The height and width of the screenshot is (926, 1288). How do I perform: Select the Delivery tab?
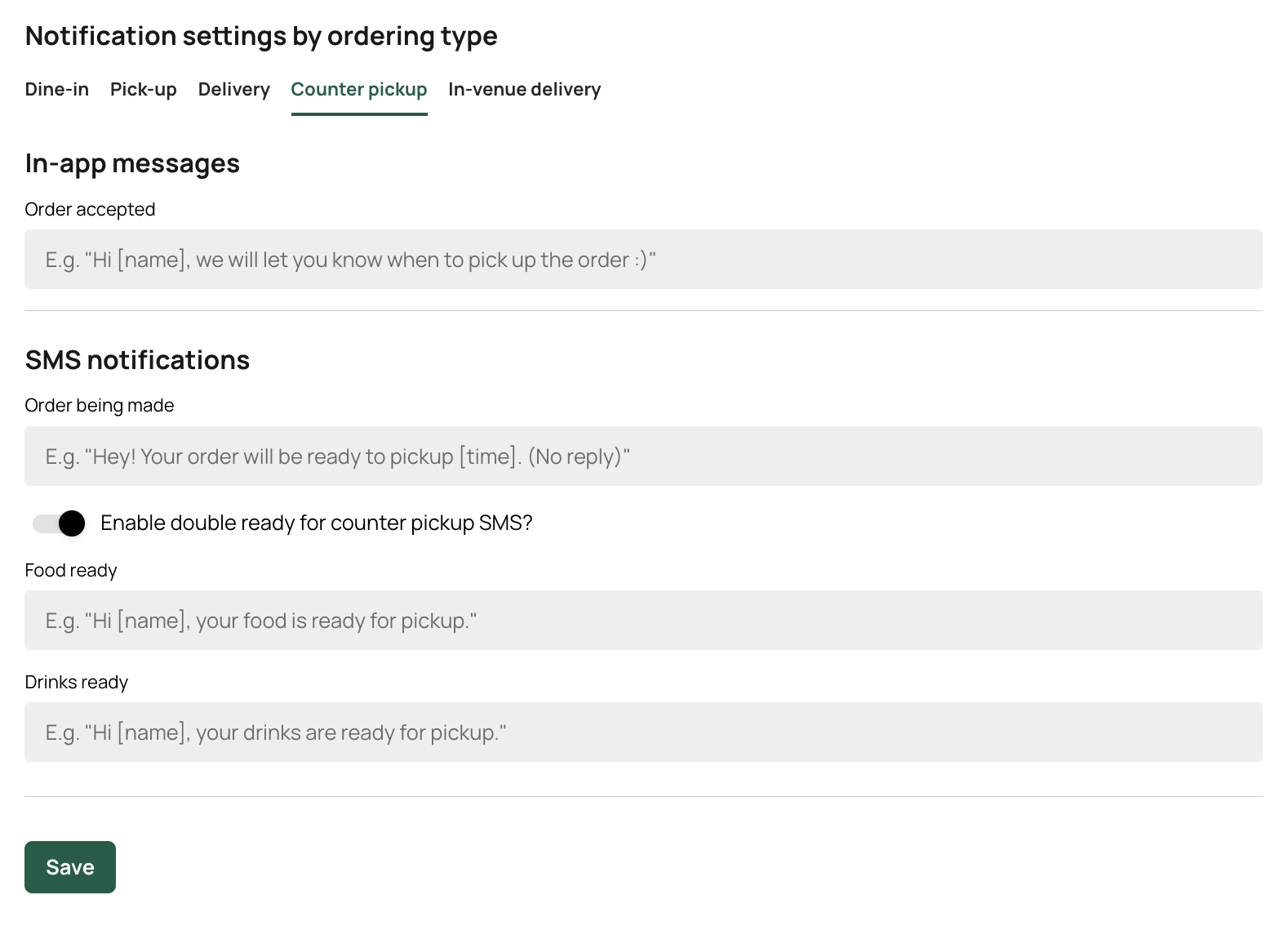[233, 89]
